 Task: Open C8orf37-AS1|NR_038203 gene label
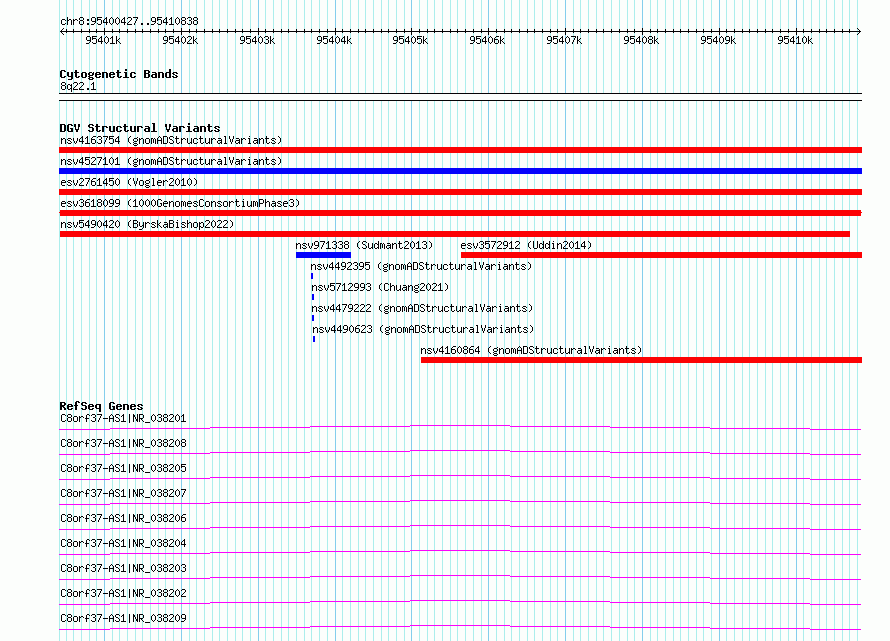(x=123, y=568)
